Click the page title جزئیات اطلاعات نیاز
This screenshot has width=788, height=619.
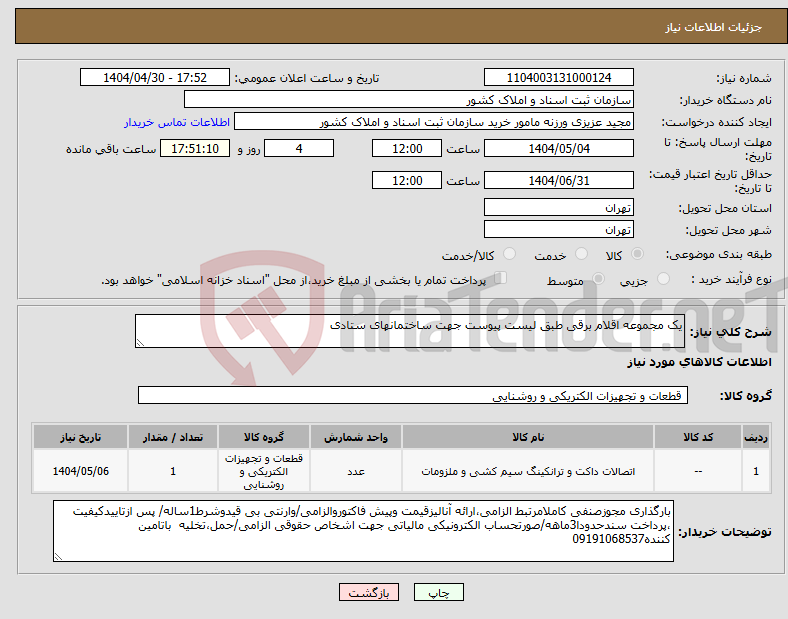click(714, 27)
